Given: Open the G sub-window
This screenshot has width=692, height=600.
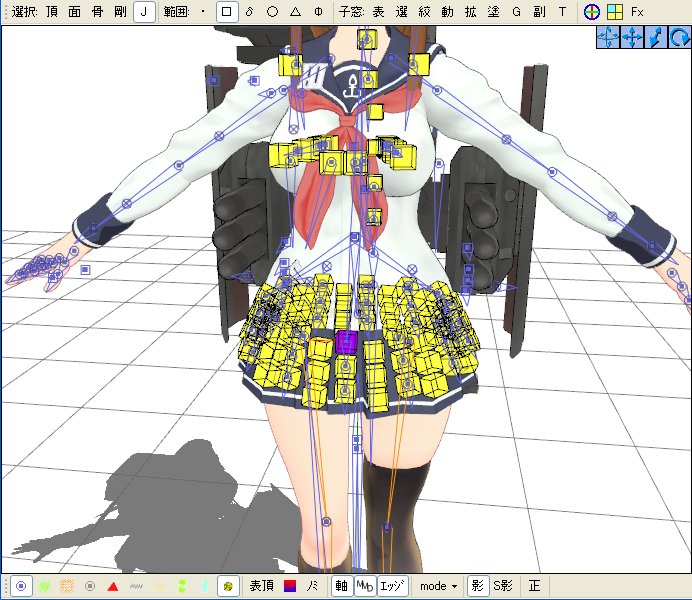Looking at the screenshot, I should point(516,12).
